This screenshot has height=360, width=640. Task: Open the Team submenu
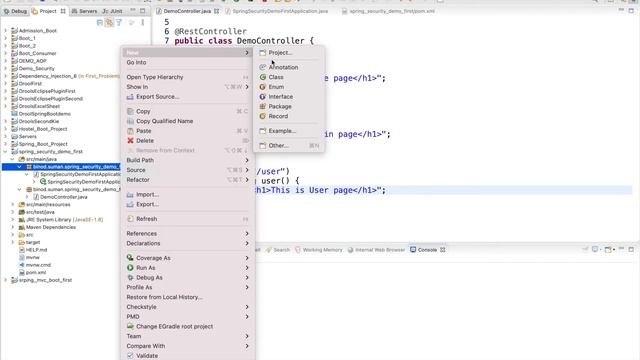188,336
